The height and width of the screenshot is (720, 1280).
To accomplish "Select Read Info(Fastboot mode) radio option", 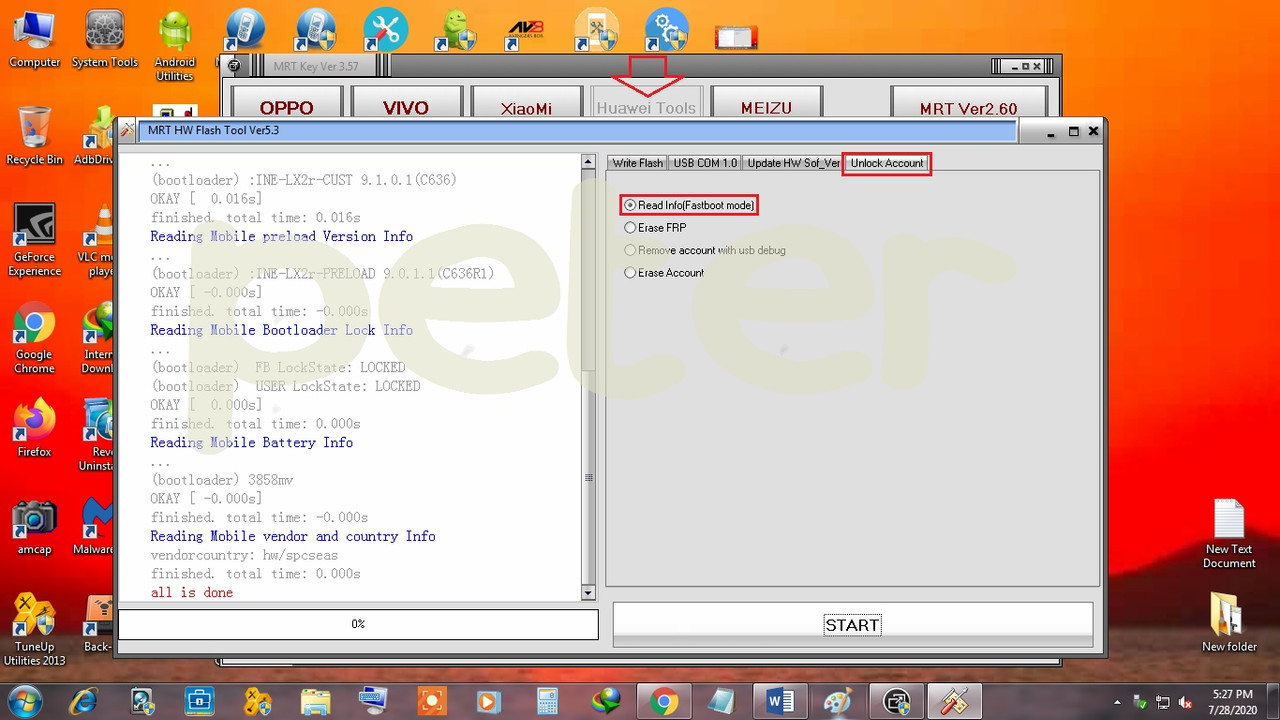I will [689, 205].
